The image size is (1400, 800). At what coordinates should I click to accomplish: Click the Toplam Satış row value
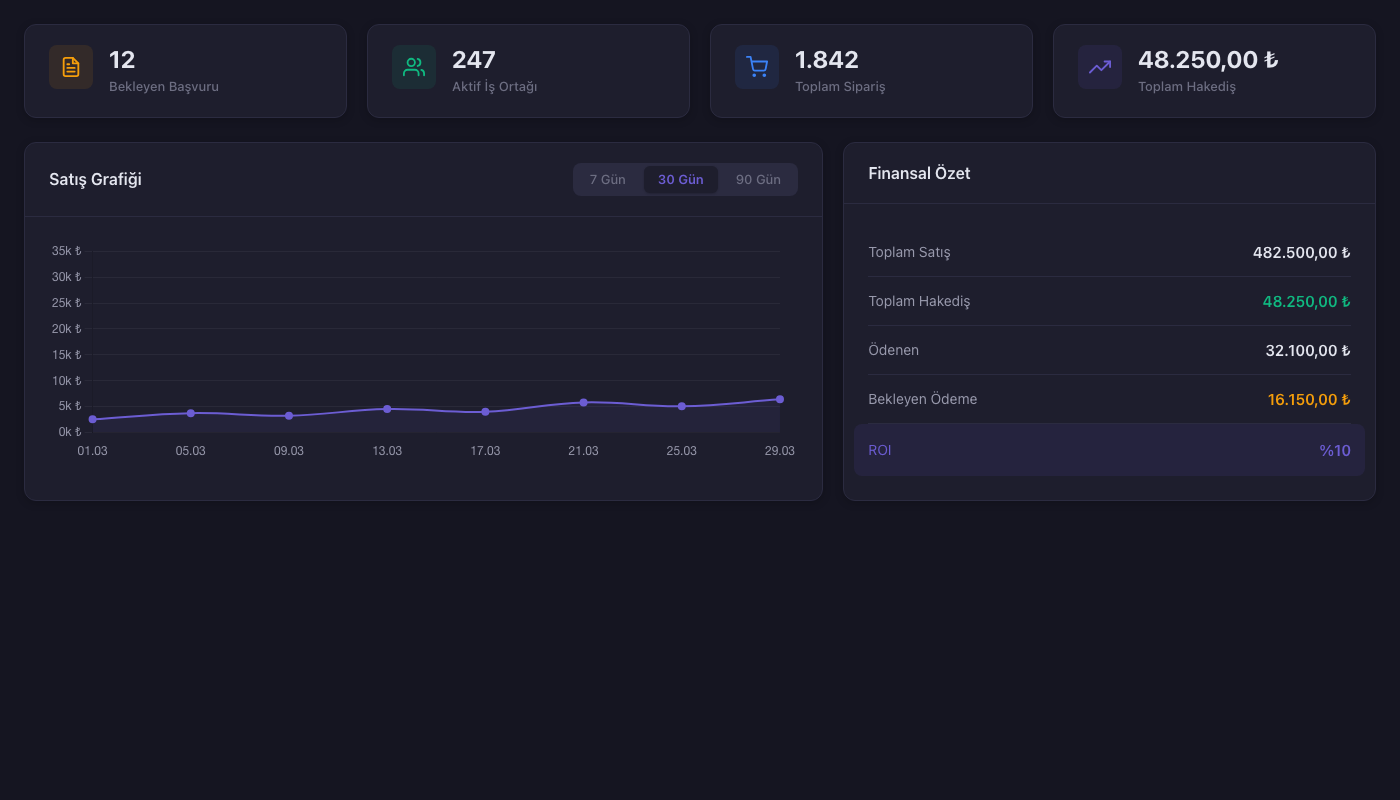pyautogui.click(x=1300, y=252)
